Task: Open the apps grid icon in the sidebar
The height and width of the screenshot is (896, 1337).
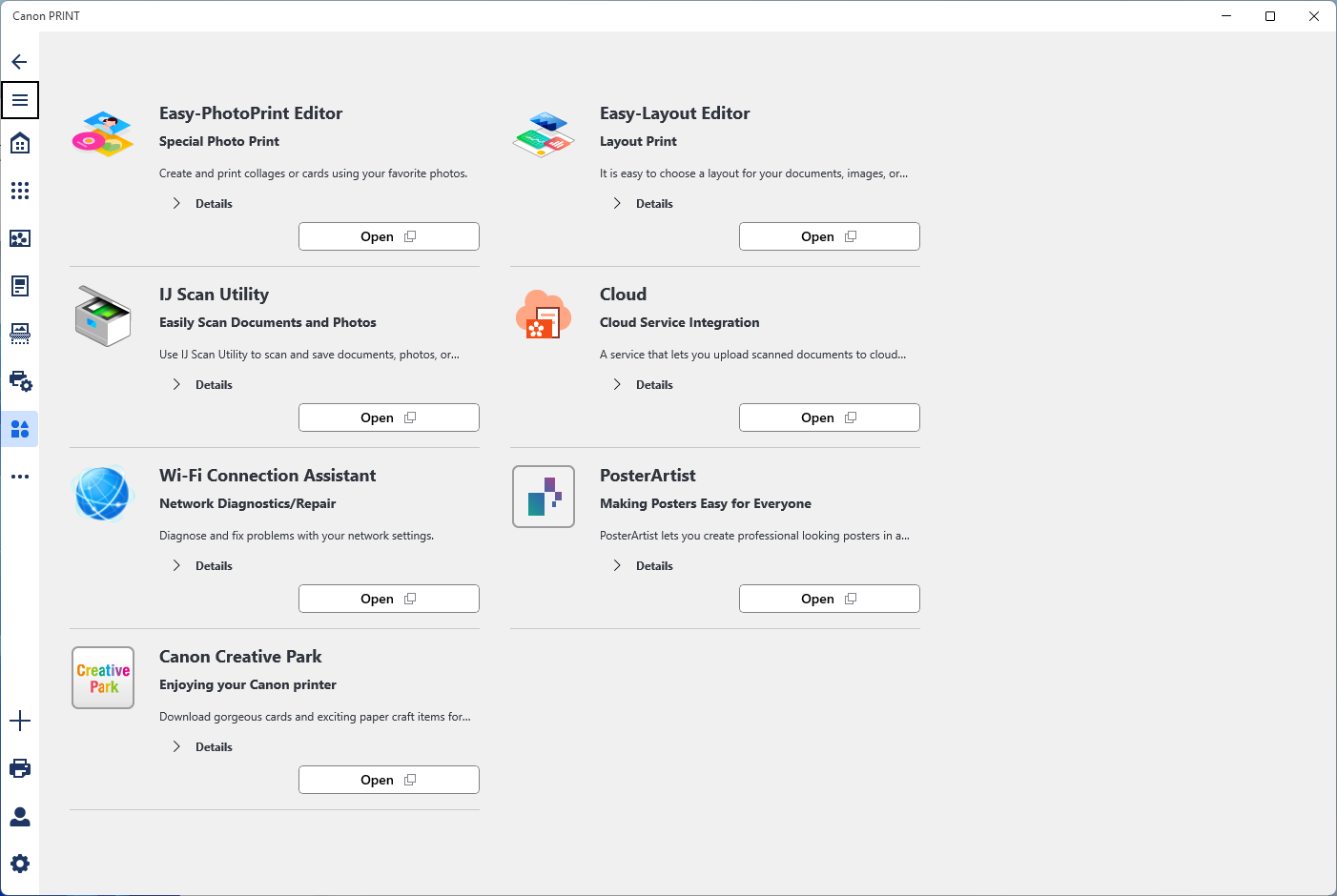Action: pos(20,191)
